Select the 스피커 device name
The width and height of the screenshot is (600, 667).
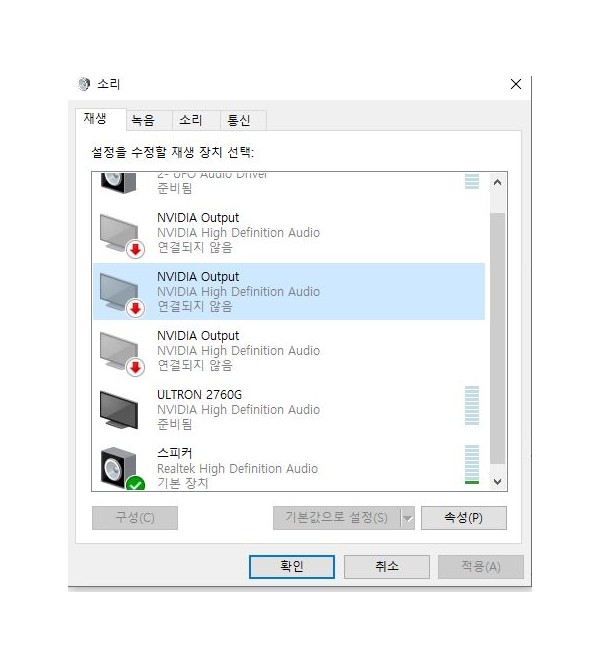click(x=174, y=453)
